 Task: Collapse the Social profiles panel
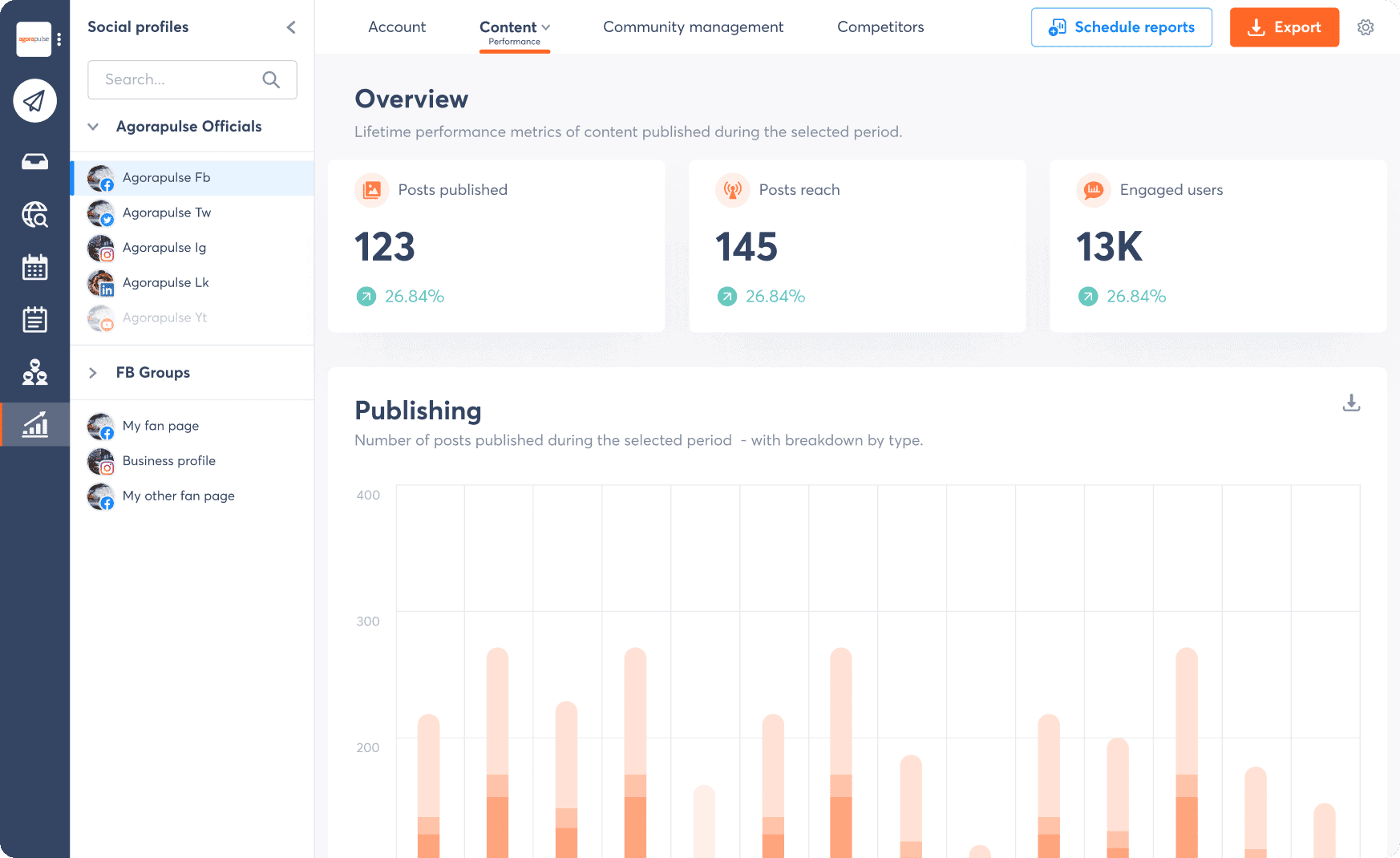291,27
